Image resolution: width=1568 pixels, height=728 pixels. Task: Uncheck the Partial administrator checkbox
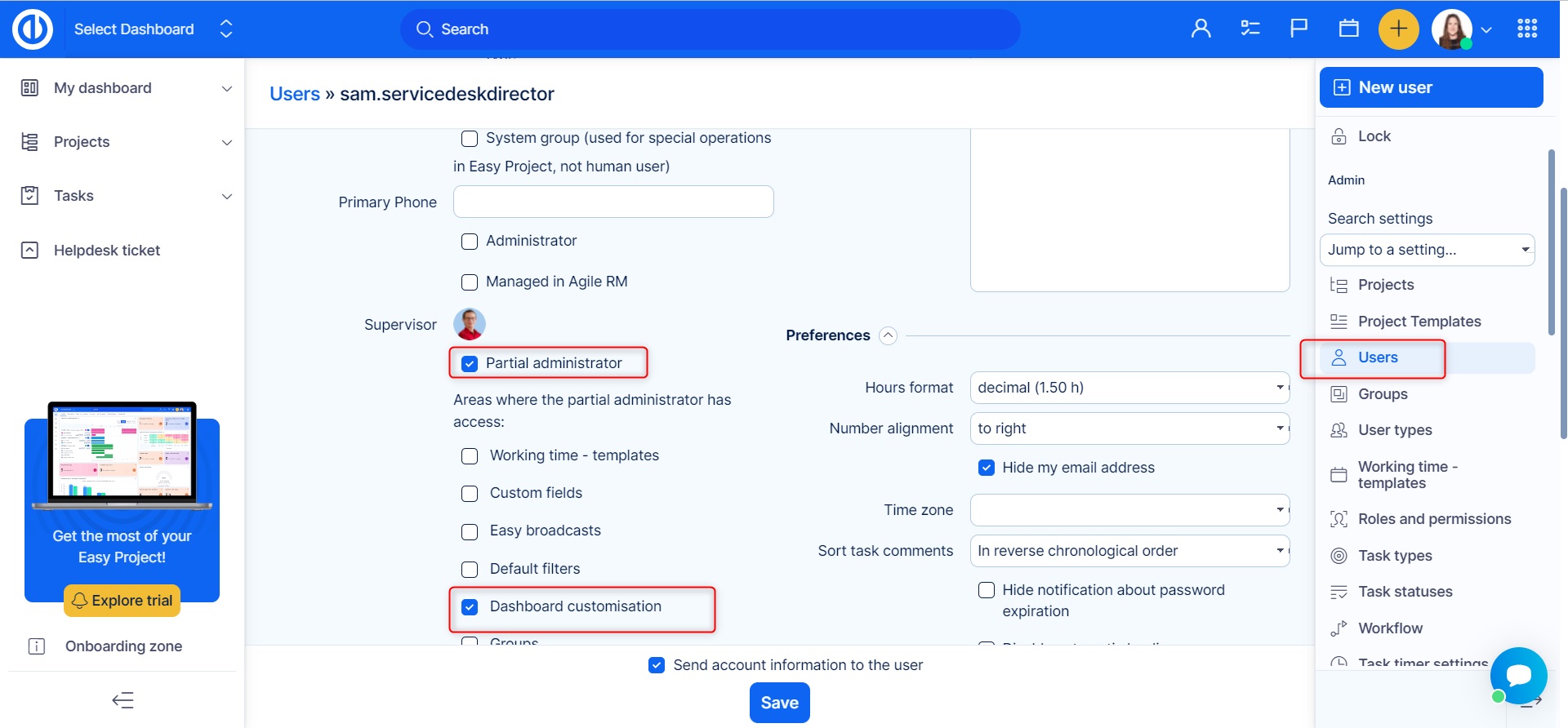[x=470, y=364]
